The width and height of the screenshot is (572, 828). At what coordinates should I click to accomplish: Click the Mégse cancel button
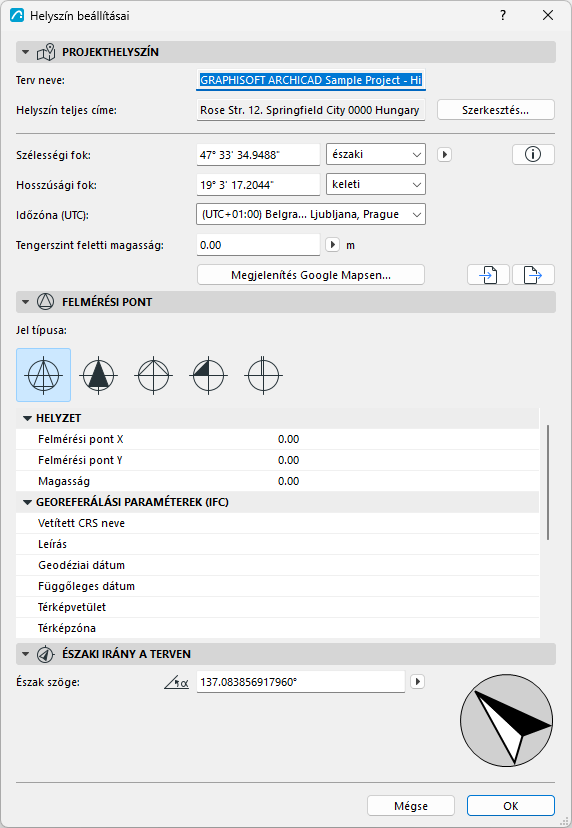pyautogui.click(x=411, y=806)
